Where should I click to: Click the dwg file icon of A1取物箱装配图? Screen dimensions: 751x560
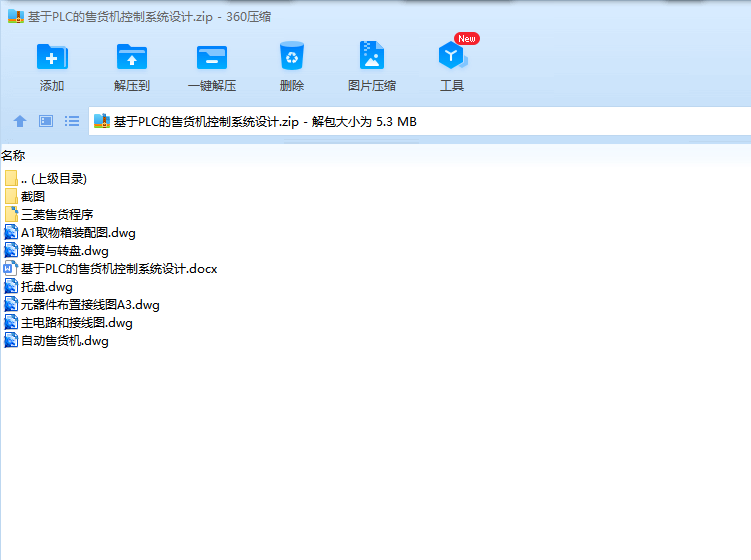tap(11, 232)
